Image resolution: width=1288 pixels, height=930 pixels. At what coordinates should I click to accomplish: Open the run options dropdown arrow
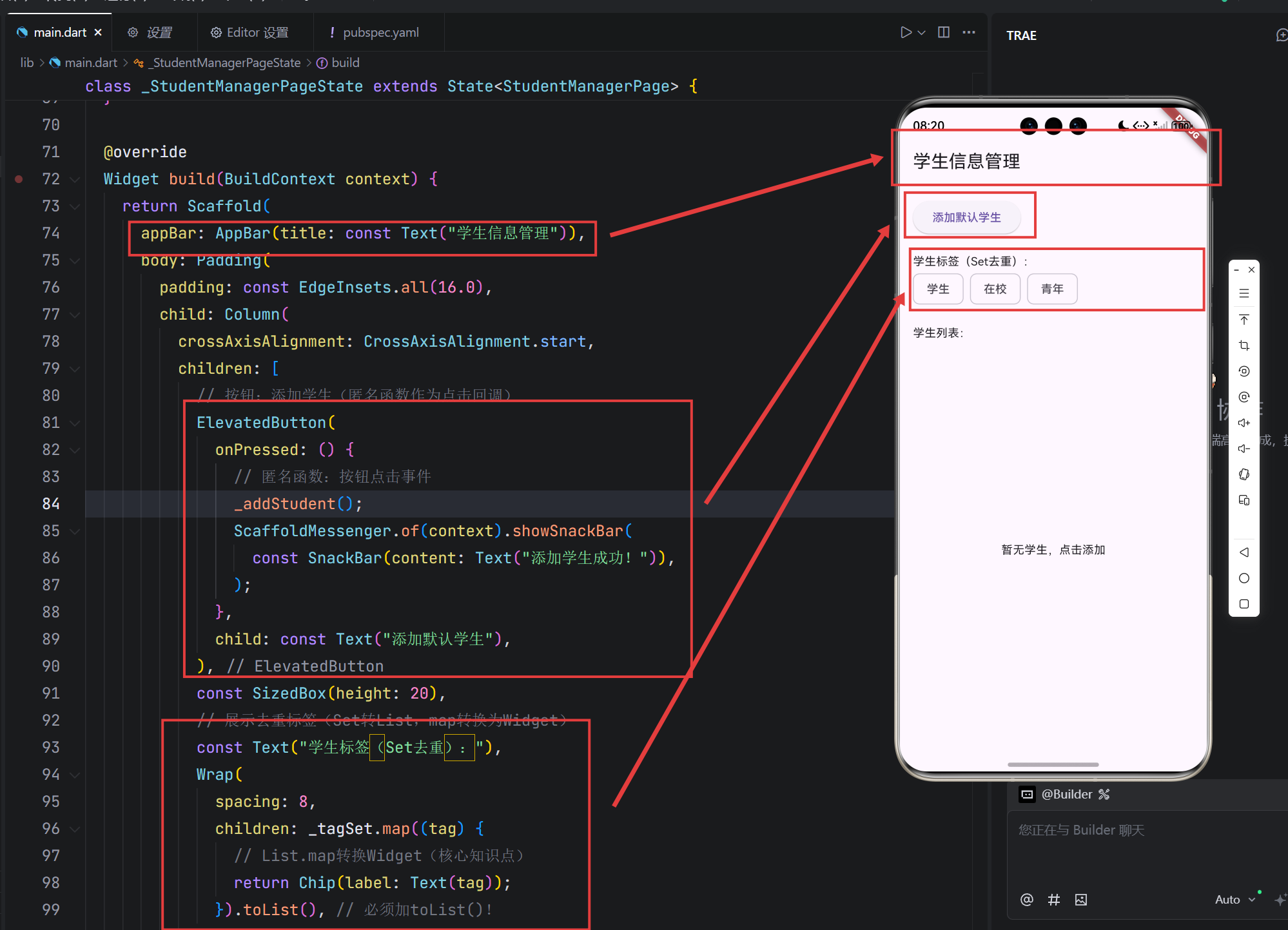(x=922, y=32)
